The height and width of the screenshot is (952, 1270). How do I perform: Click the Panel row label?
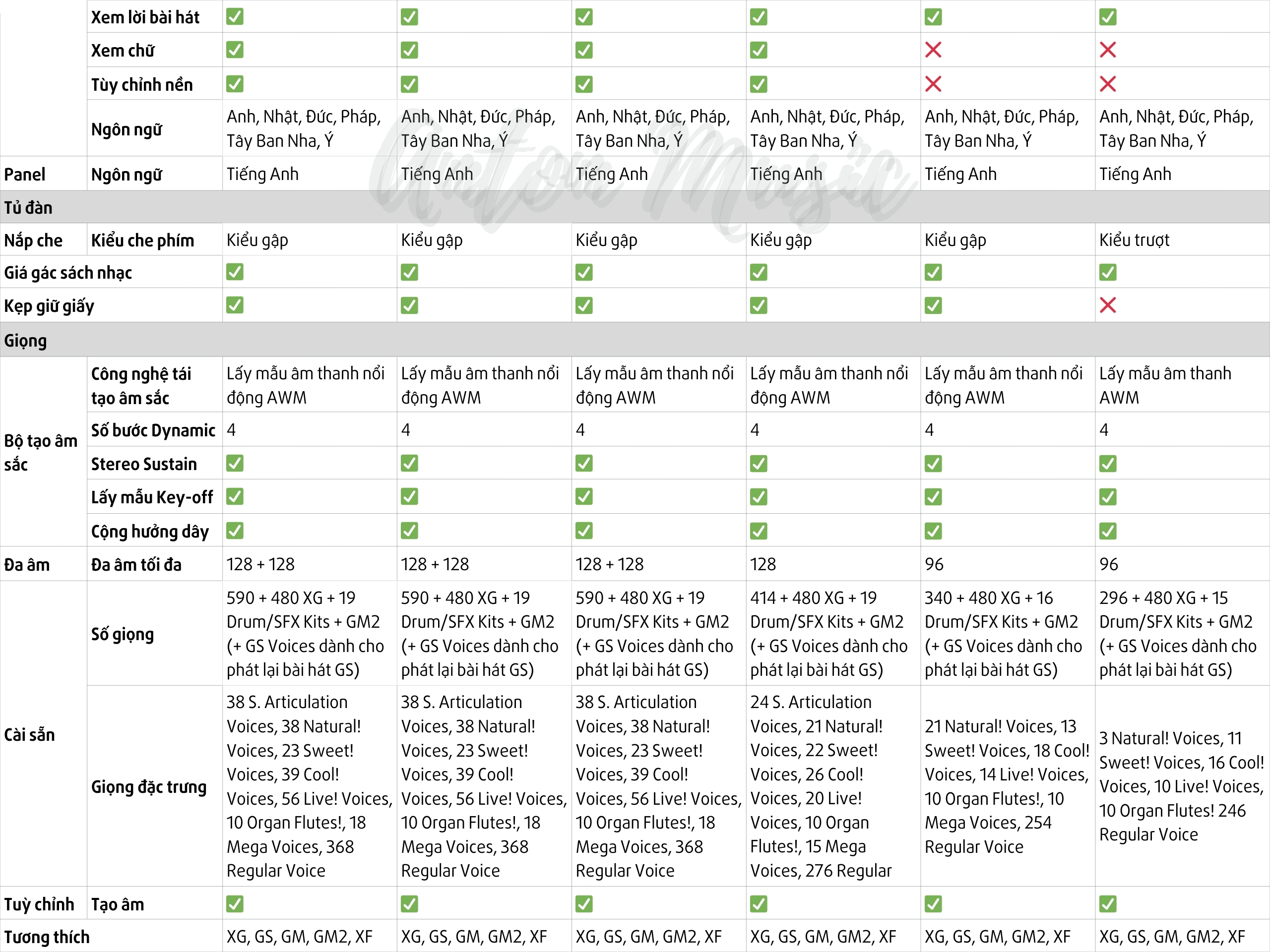[25, 174]
